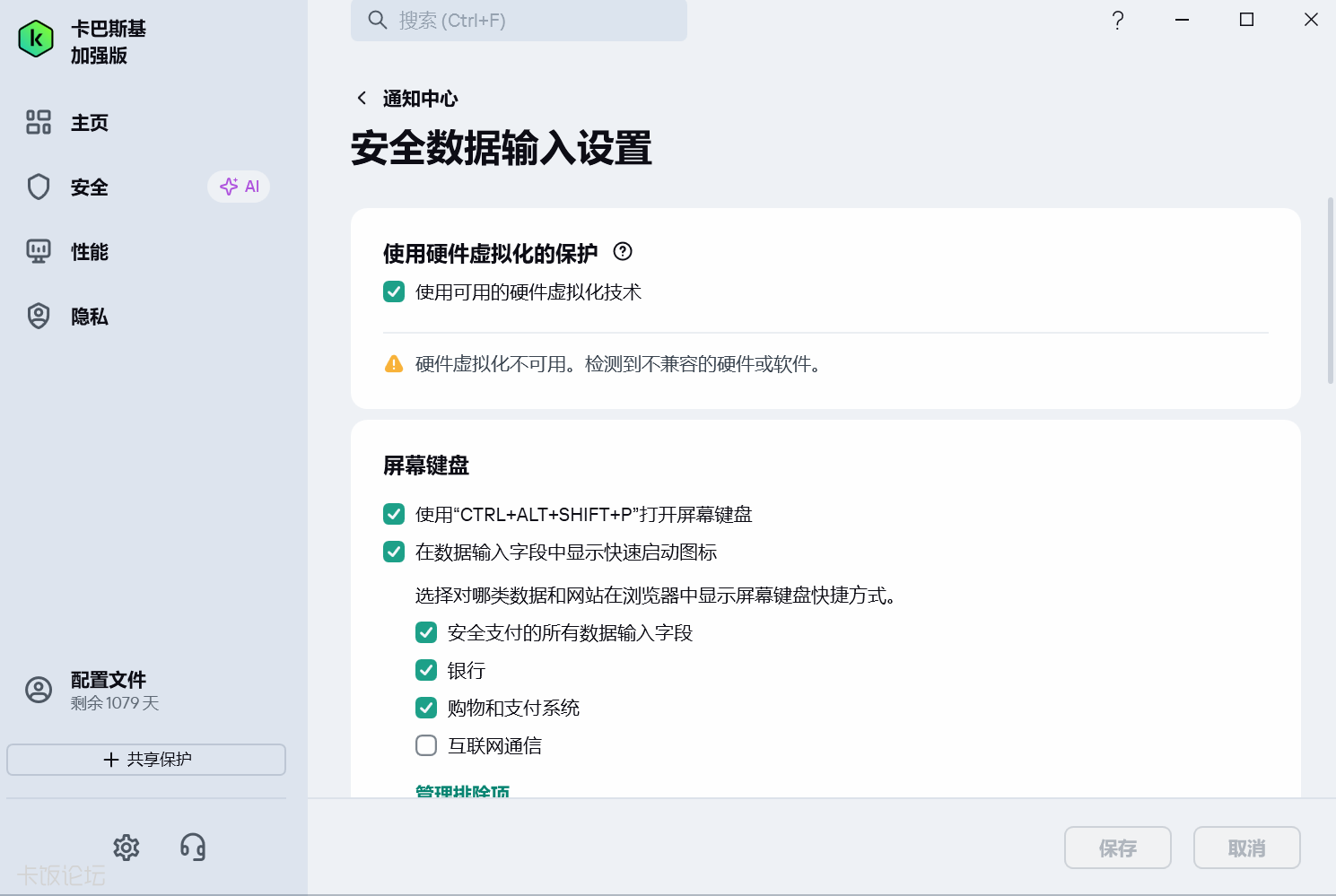The image size is (1336, 896).
Task: Uncheck CTRL+ALT+SHIFT+P keyboard shortcut option
Action: tap(394, 514)
